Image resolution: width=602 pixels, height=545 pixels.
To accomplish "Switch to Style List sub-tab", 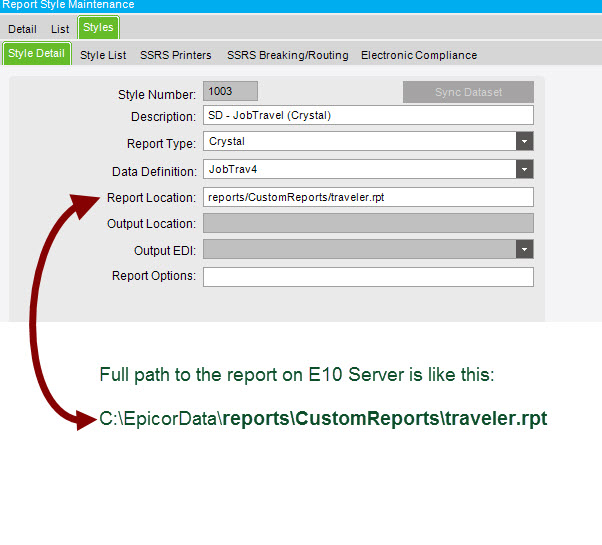I will (103, 55).
